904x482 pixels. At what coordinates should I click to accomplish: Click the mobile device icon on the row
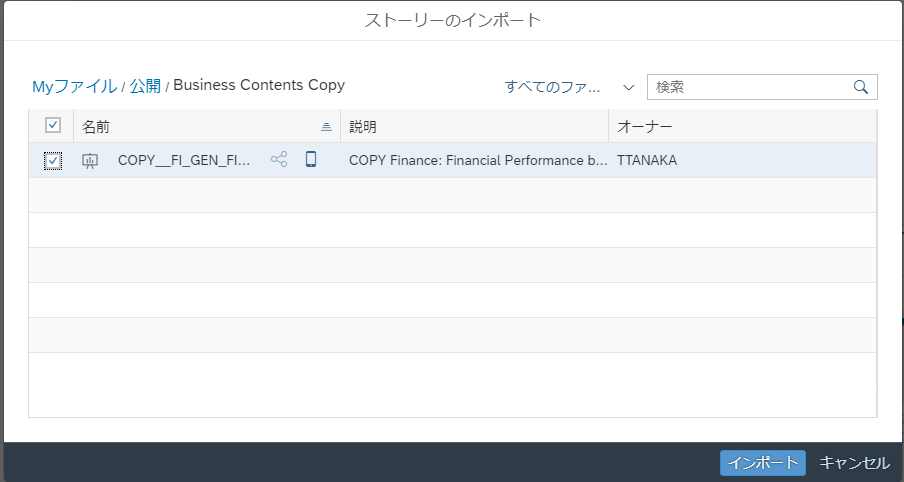311,160
